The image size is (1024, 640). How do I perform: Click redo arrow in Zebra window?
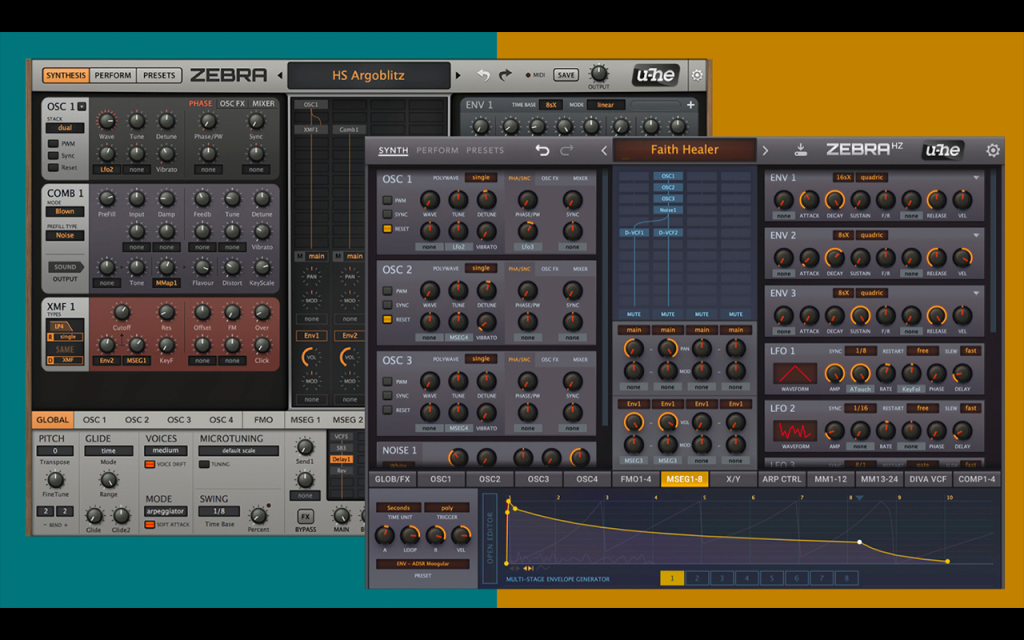[505, 75]
